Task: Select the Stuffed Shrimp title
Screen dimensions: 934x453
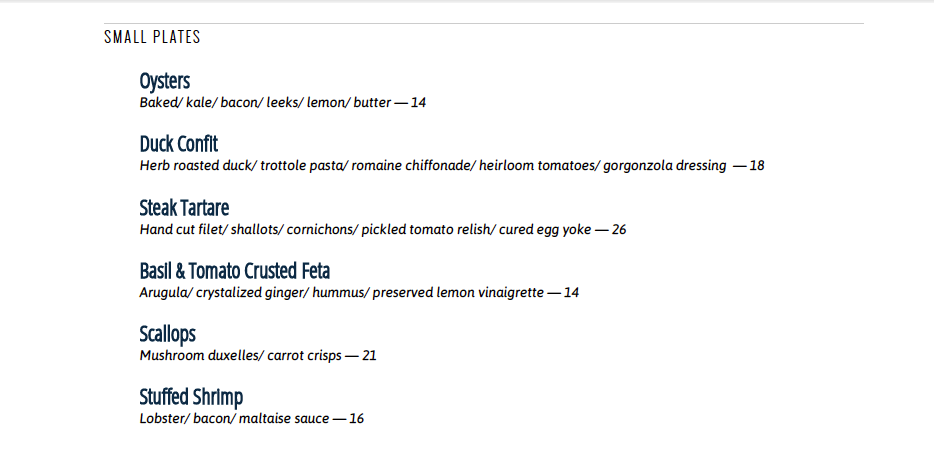Action: coord(191,397)
